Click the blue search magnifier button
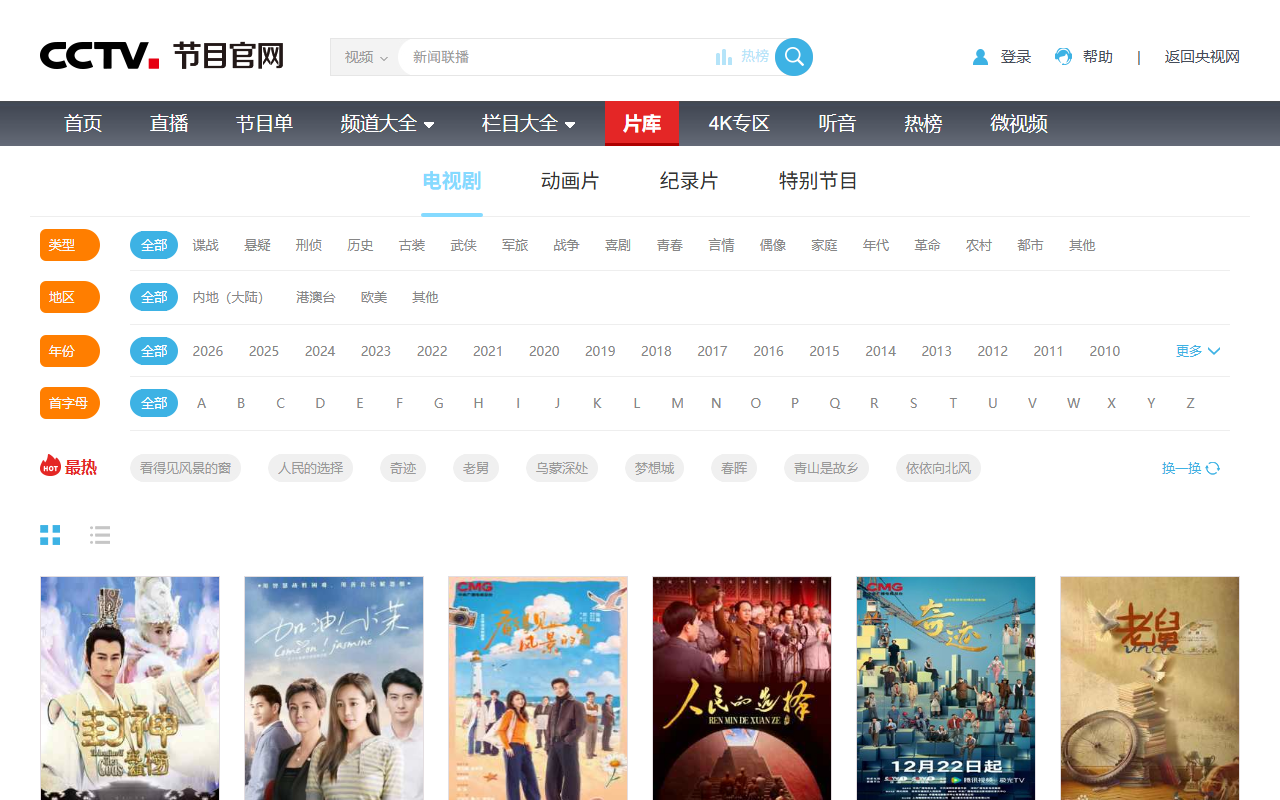1280x800 pixels. point(794,57)
